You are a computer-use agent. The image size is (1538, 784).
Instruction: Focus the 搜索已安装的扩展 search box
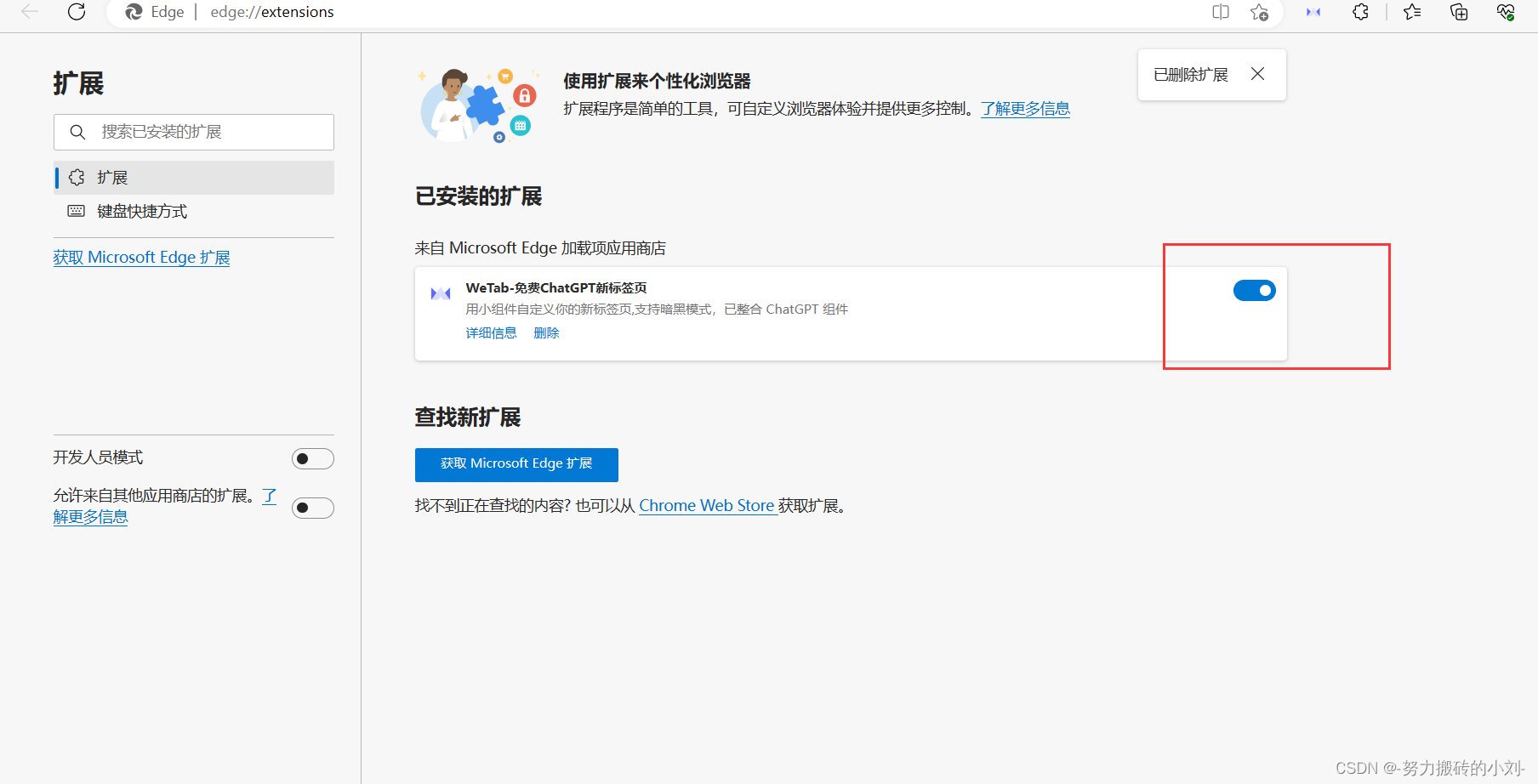tap(194, 132)
